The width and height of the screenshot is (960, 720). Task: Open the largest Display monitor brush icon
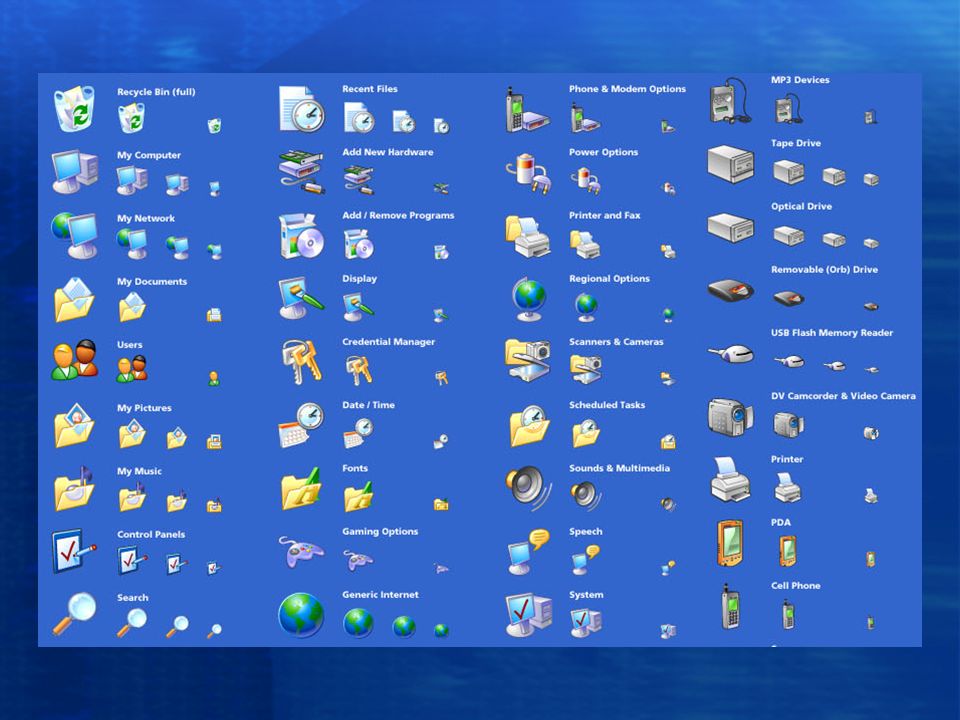pos(302,298)
